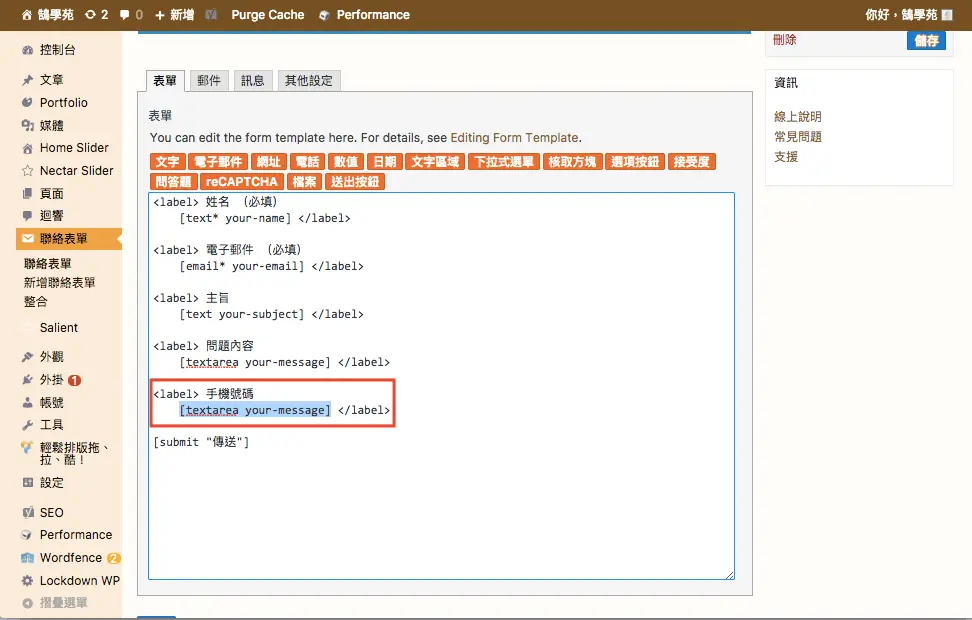The image size is (972, 620).
Task: Click the user avatar at top right
Action: [947, 15]
